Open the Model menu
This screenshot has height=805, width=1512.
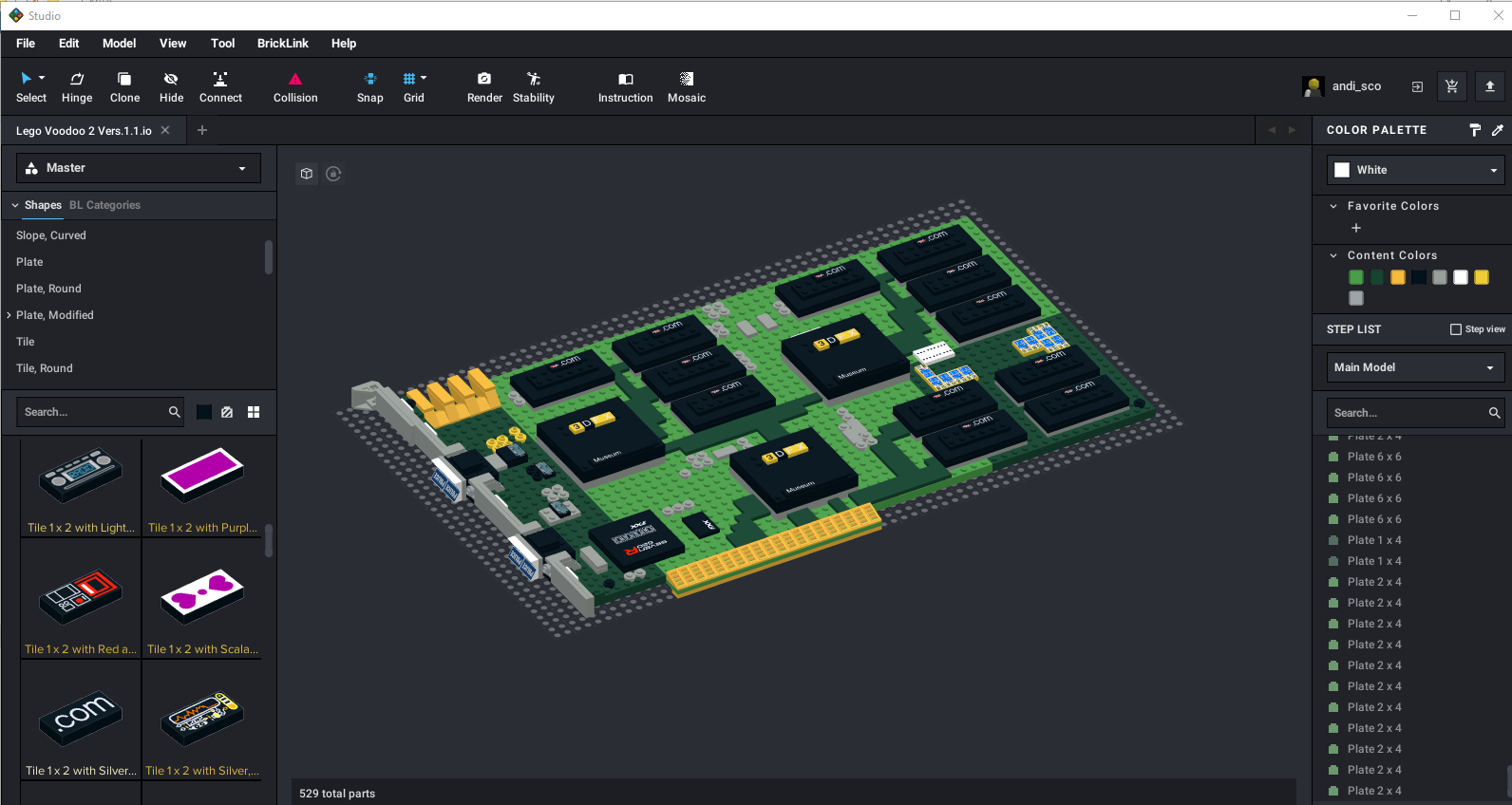pos(119,44)
